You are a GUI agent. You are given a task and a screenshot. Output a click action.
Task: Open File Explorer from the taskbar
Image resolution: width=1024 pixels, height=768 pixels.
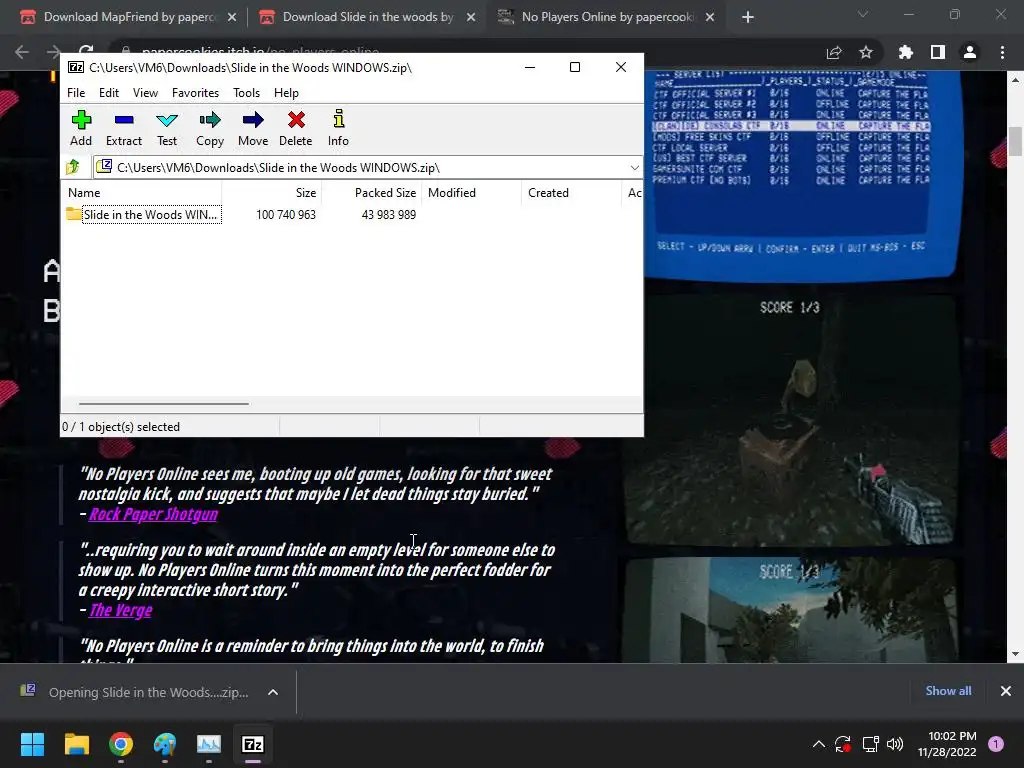click(76, 744)
